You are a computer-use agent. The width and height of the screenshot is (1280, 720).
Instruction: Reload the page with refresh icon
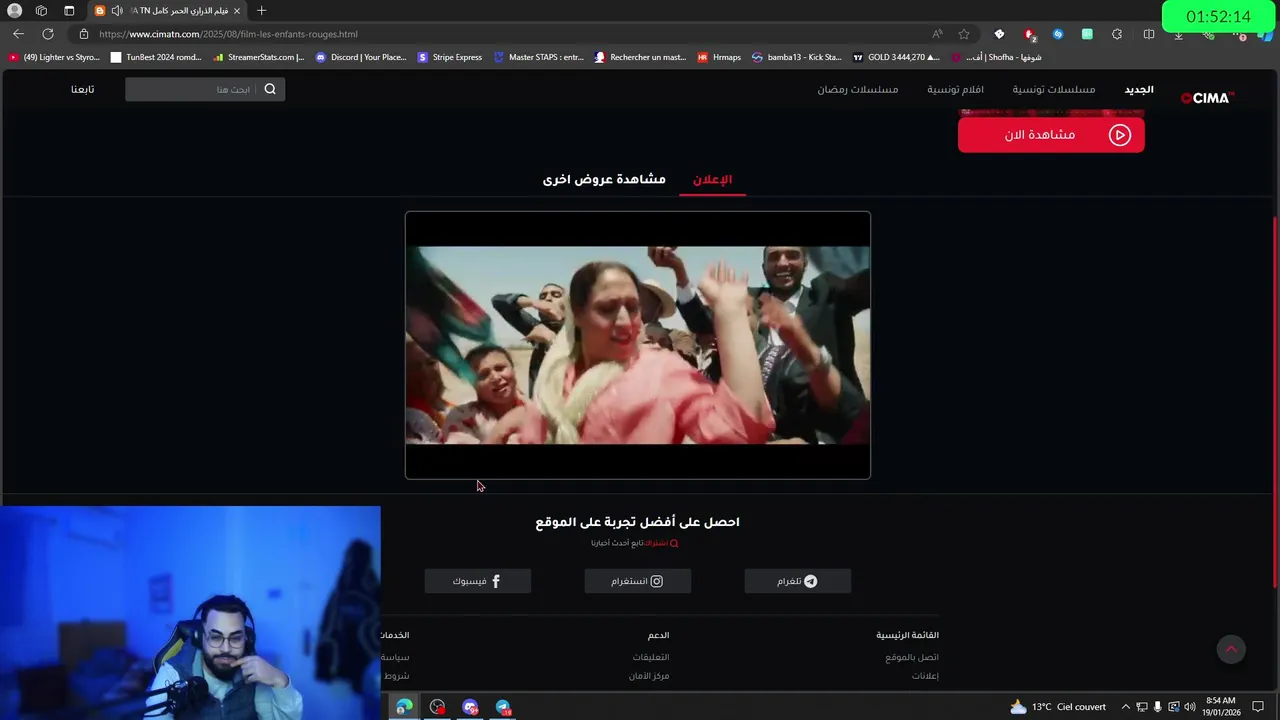pos(48,34)
